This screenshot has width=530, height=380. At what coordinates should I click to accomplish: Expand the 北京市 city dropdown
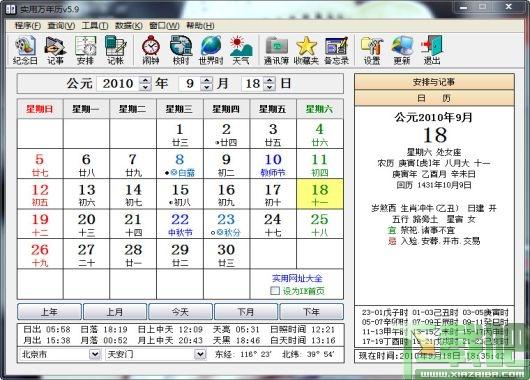pyautogui.click(x=95, y=354)
